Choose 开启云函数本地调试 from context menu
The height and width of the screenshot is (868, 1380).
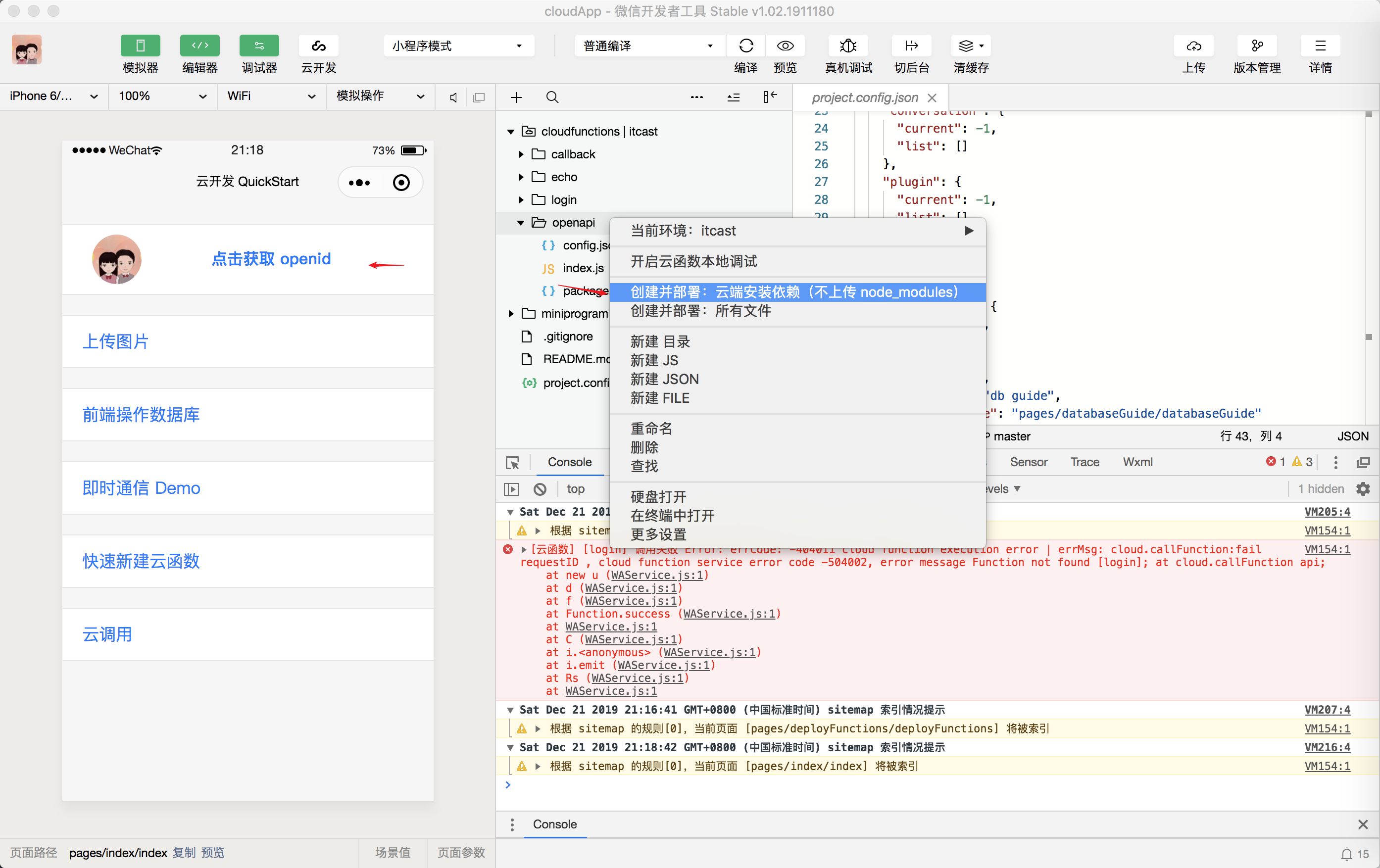coord(798,261)
